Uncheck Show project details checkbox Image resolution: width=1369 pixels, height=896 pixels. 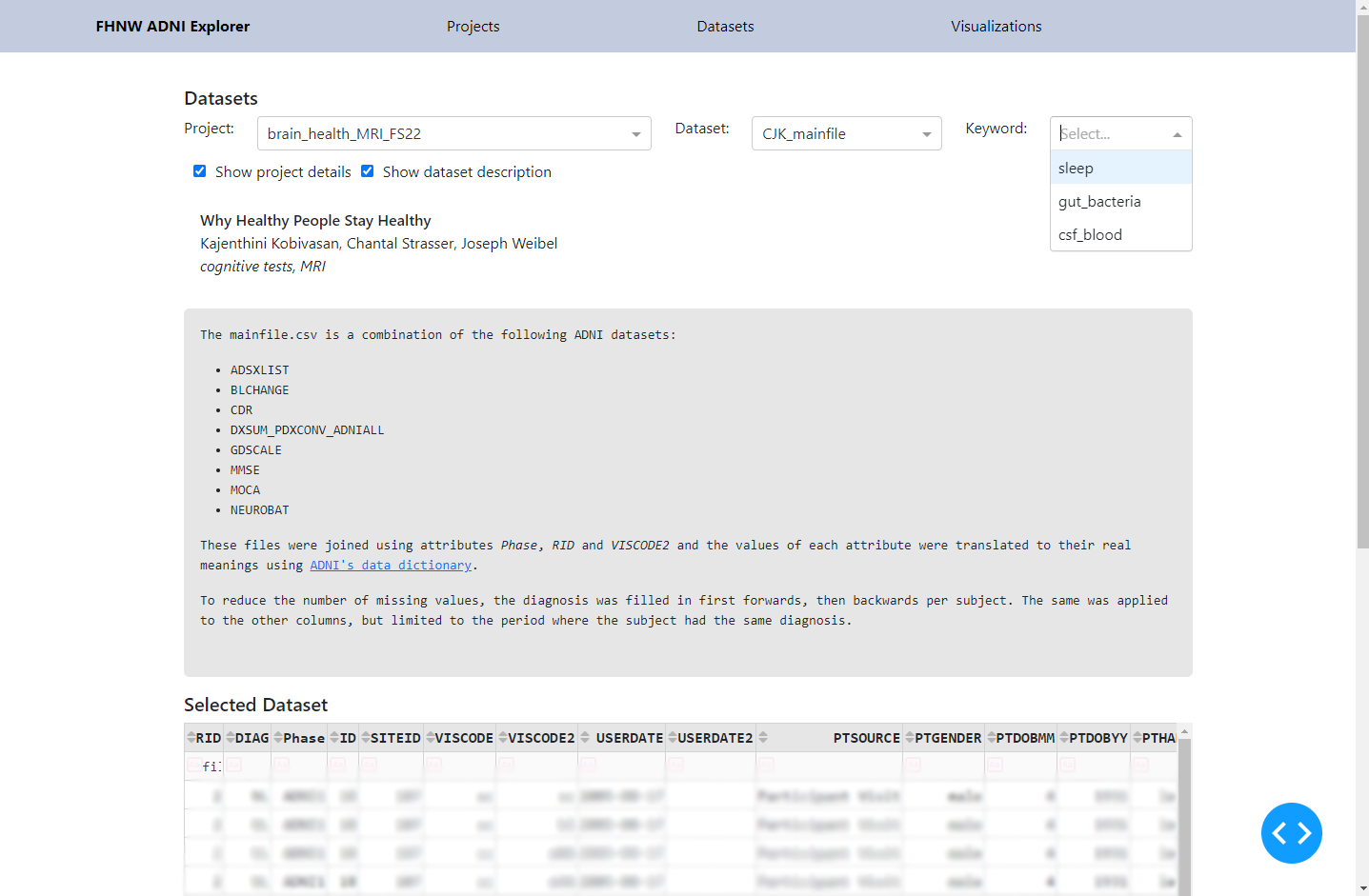click(x=199, y=171)
